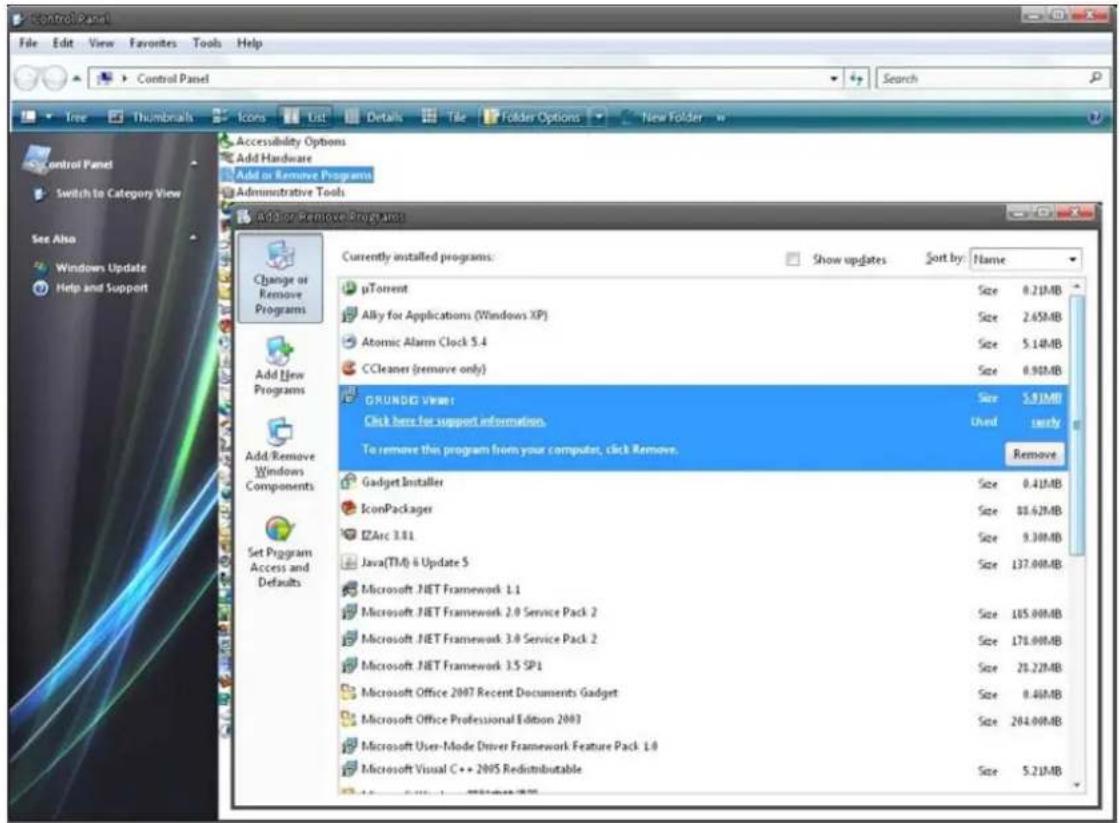Select the µTorrent program icon
Viewport: 1120px width, 823px height.
pyautogui.click(x=349, y=289)
